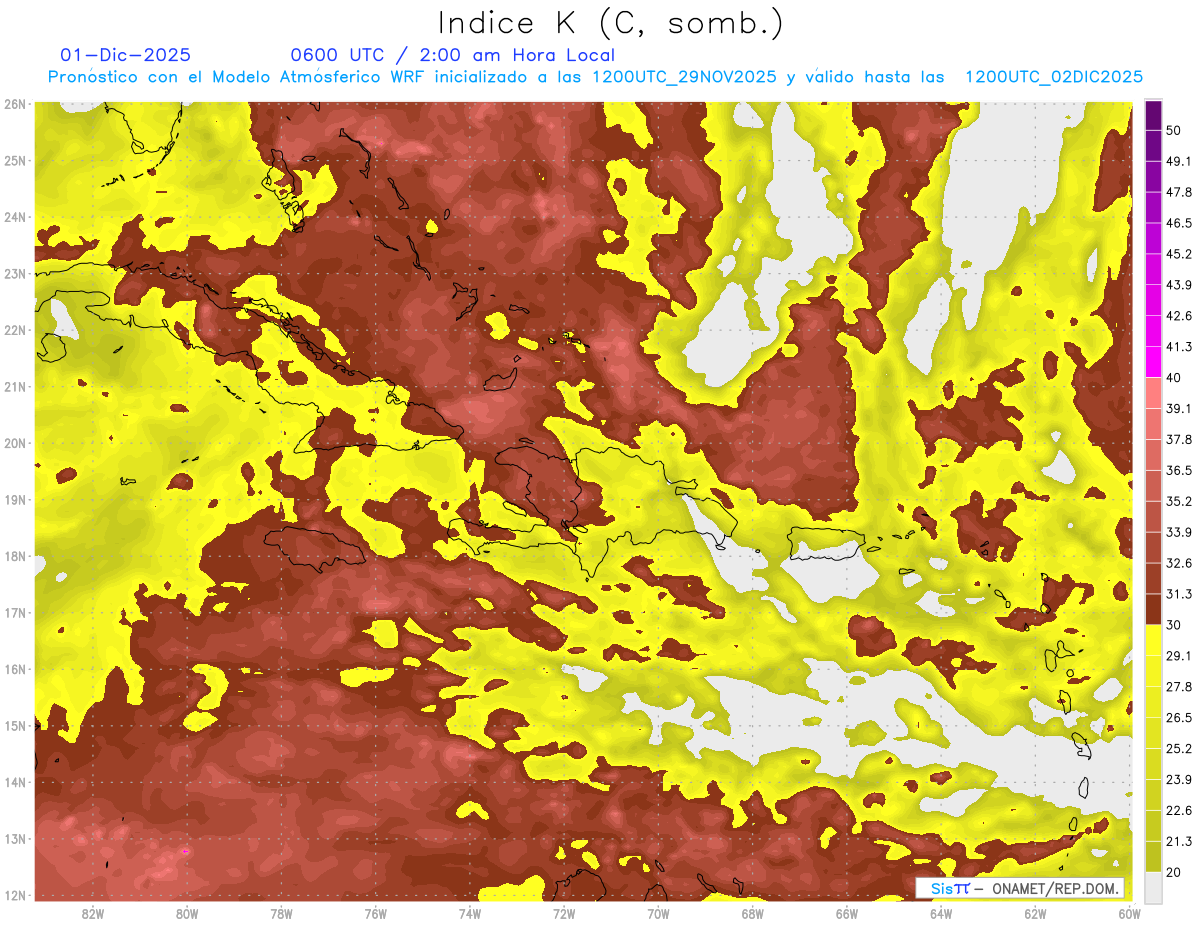Click the "26N" latitude axis label

(15, 104)
